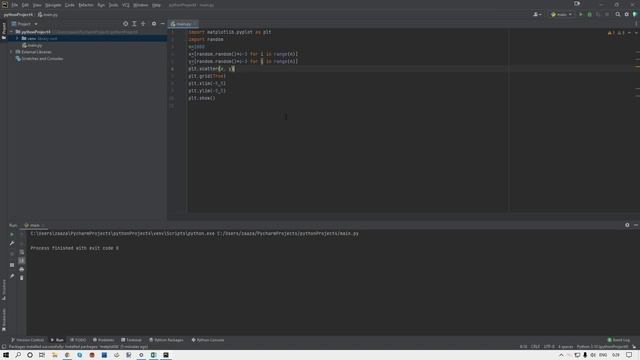
Task: Open Project panel gear options
Action: click(x=154, y=24)
